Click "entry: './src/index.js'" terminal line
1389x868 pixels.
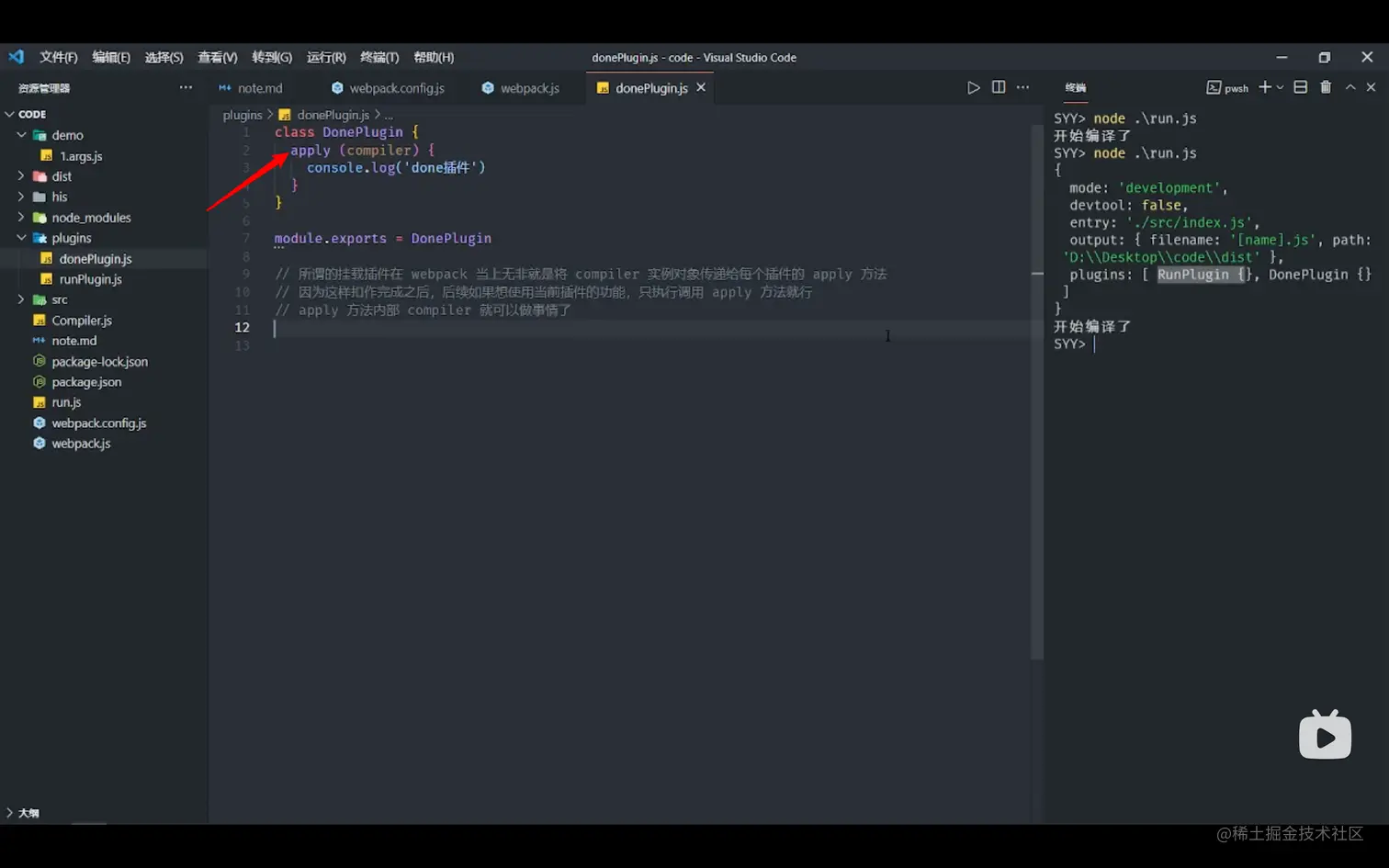[x=1164, y=223]
